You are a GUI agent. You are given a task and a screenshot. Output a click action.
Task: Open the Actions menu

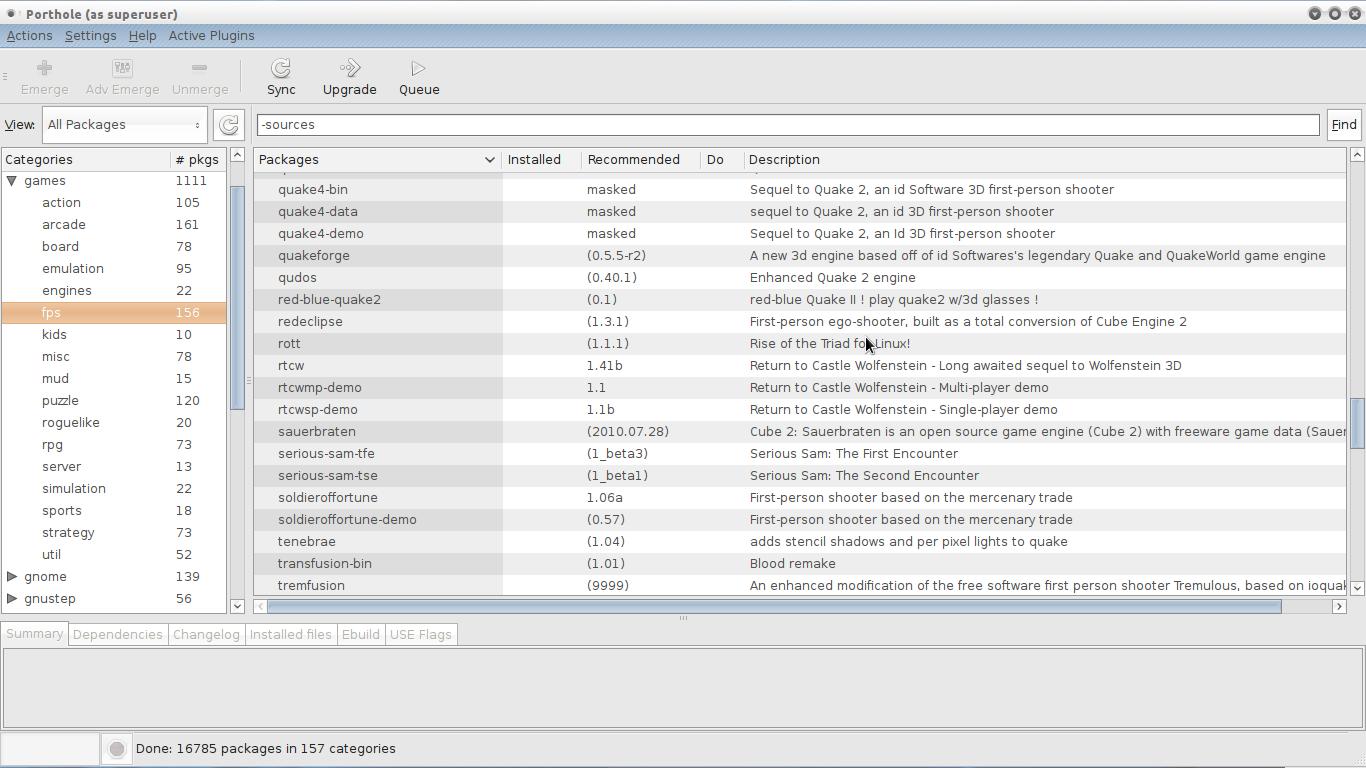tap(29, 36)
